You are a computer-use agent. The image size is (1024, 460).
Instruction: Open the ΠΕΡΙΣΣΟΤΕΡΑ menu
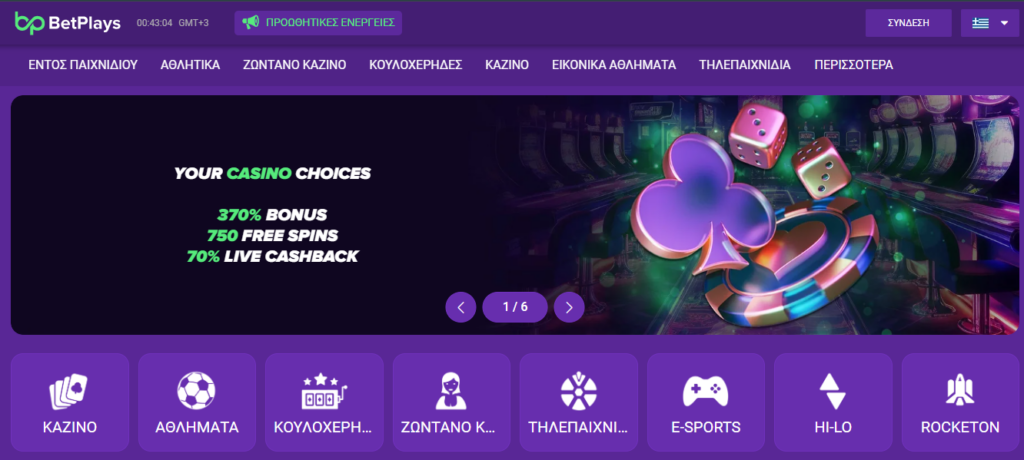[x=854, y=65]
